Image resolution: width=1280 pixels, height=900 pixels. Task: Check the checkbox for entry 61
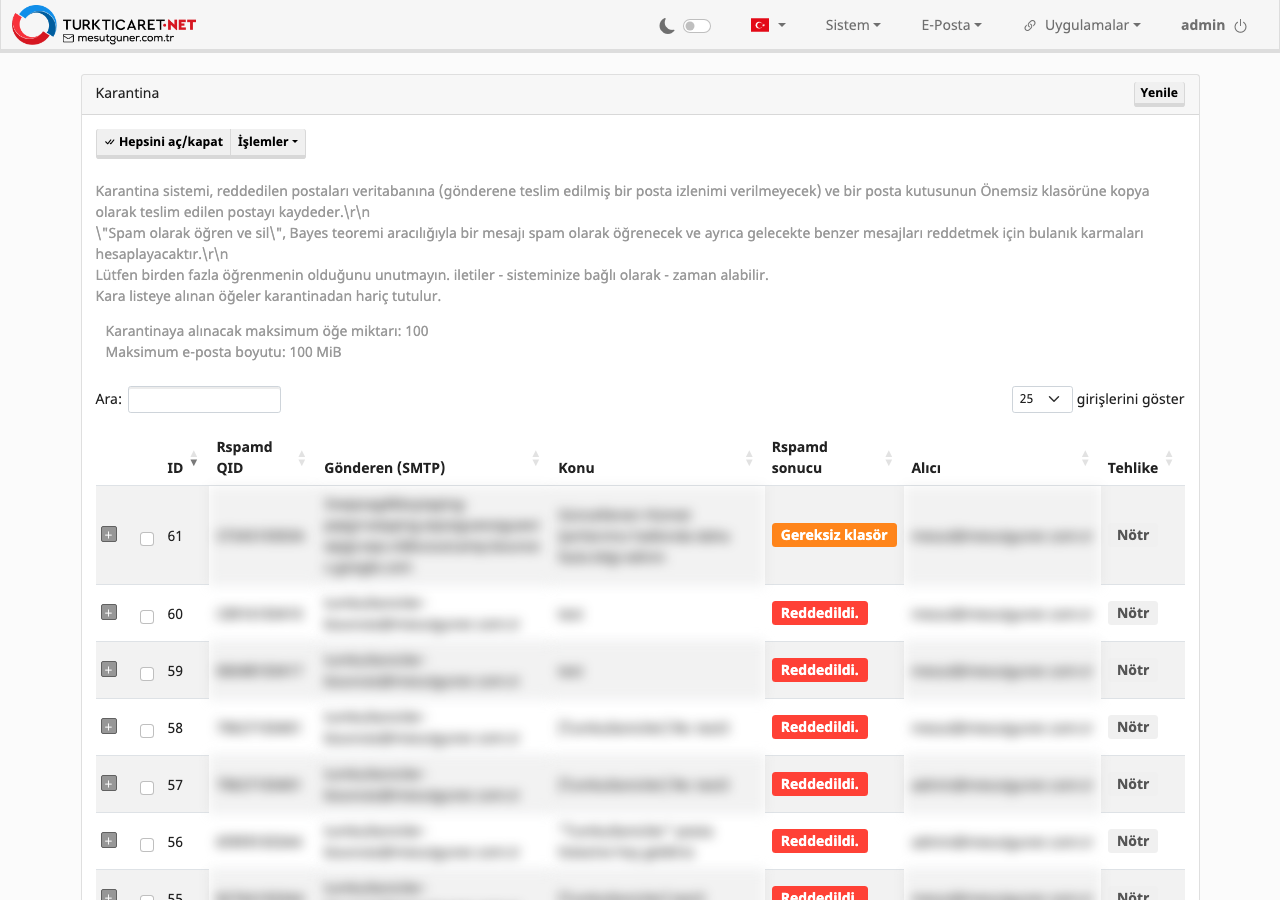coord(147,539)
